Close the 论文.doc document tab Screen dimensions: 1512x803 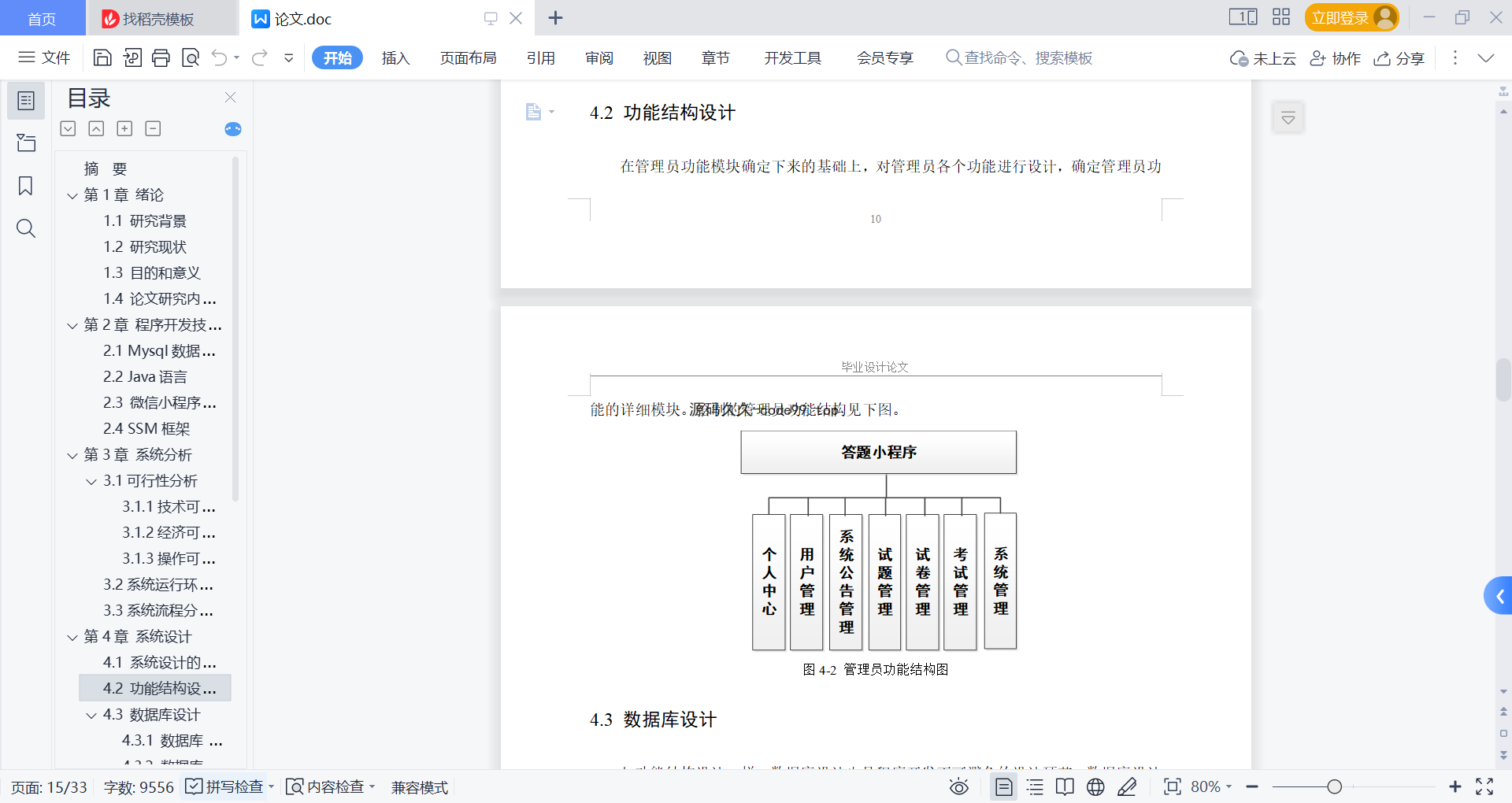(x=516, y=18)
